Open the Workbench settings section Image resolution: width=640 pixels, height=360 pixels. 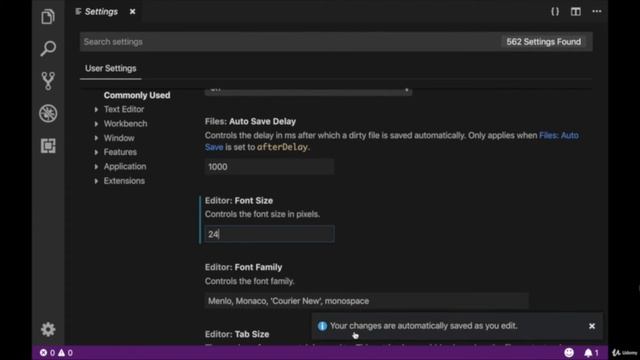[x=125, y=124]
